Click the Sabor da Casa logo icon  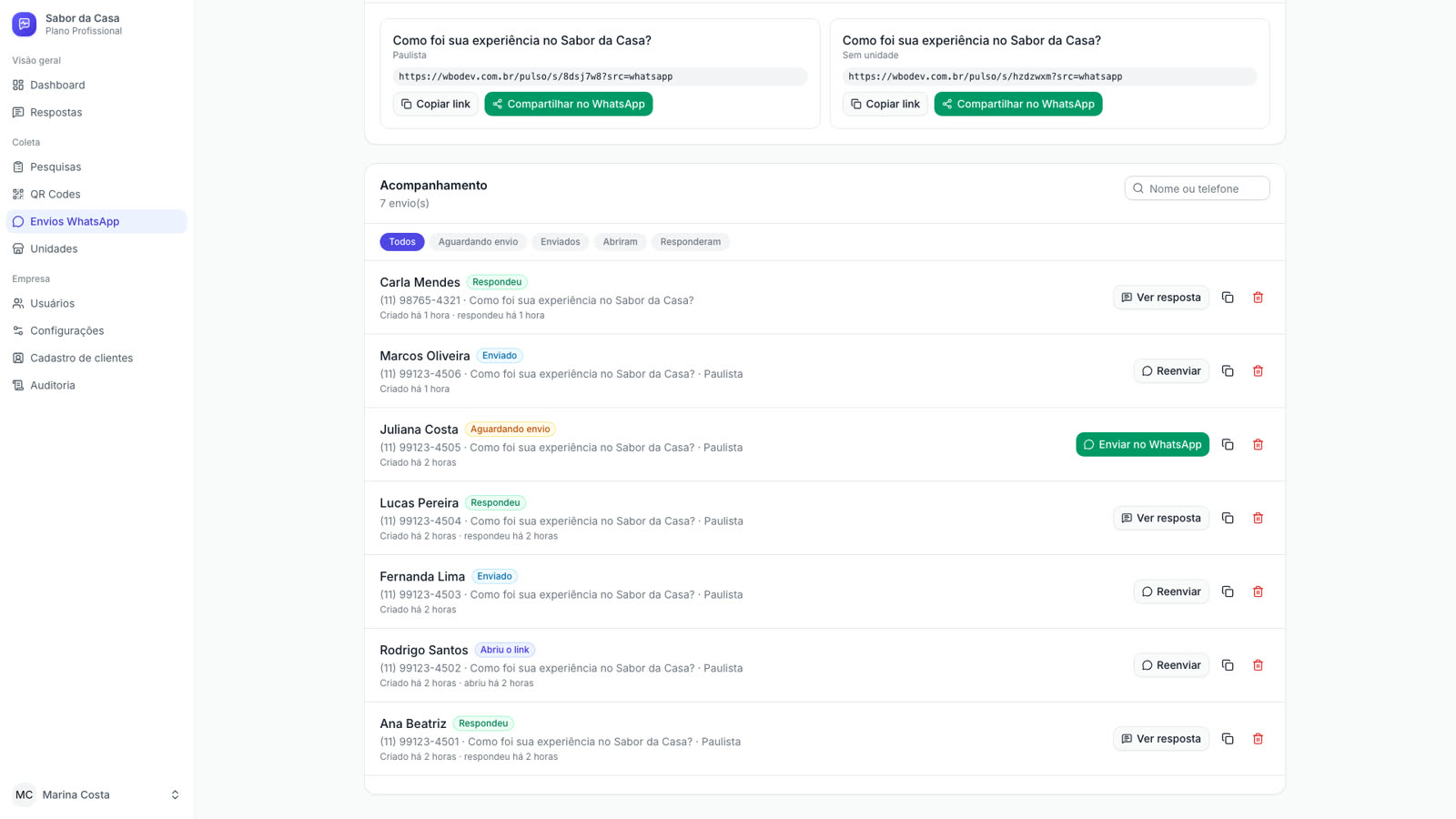pyautogui.click(x=25, y=24)
